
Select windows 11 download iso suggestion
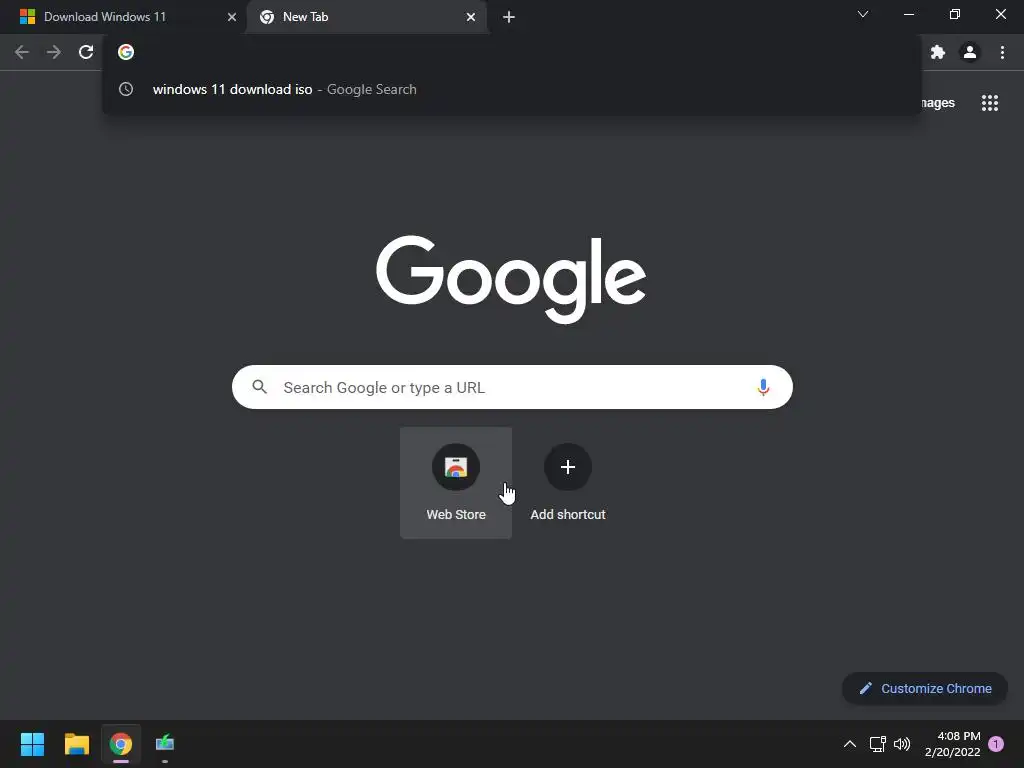pos(512,89)
